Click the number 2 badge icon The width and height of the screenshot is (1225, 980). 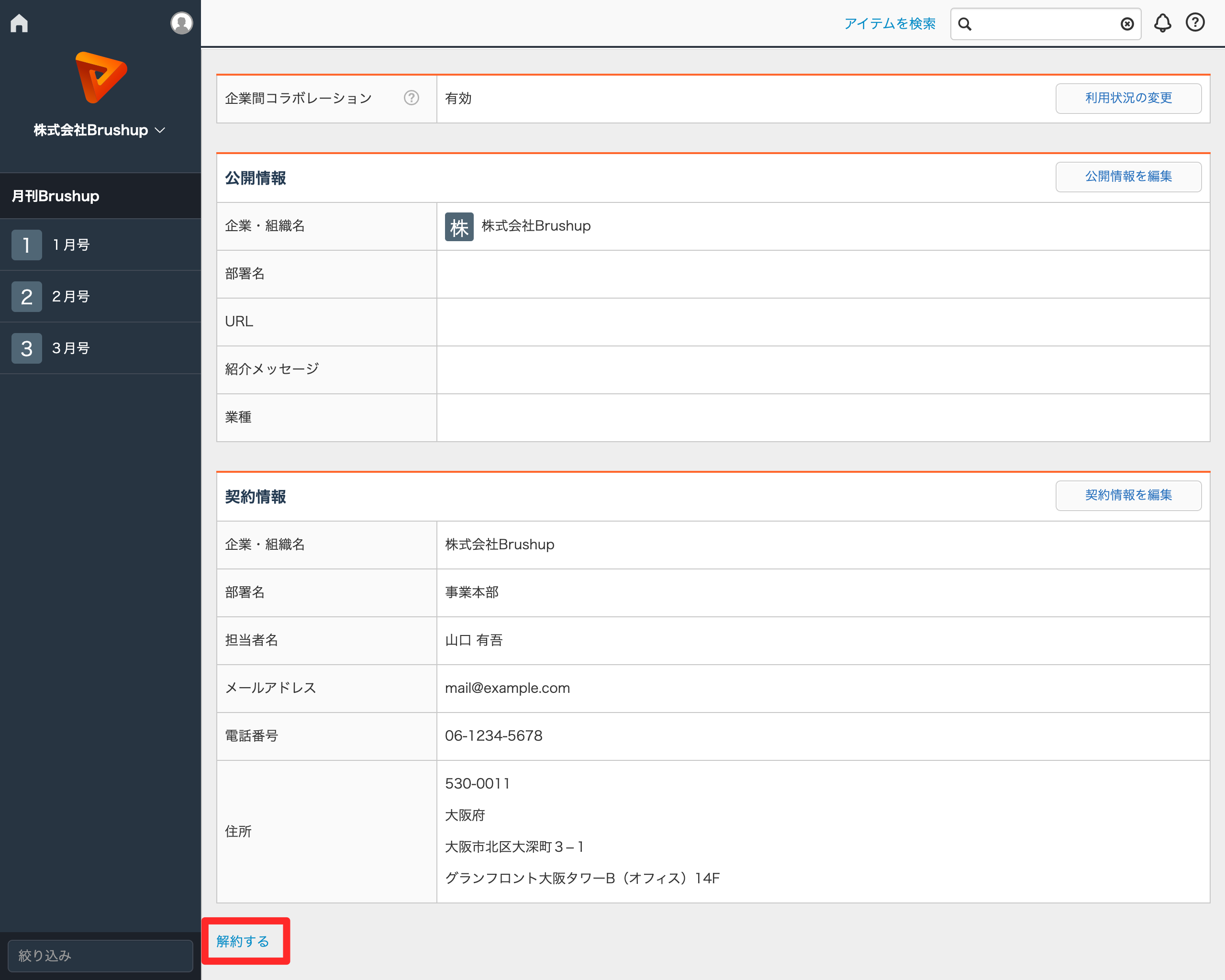[27, 297]
